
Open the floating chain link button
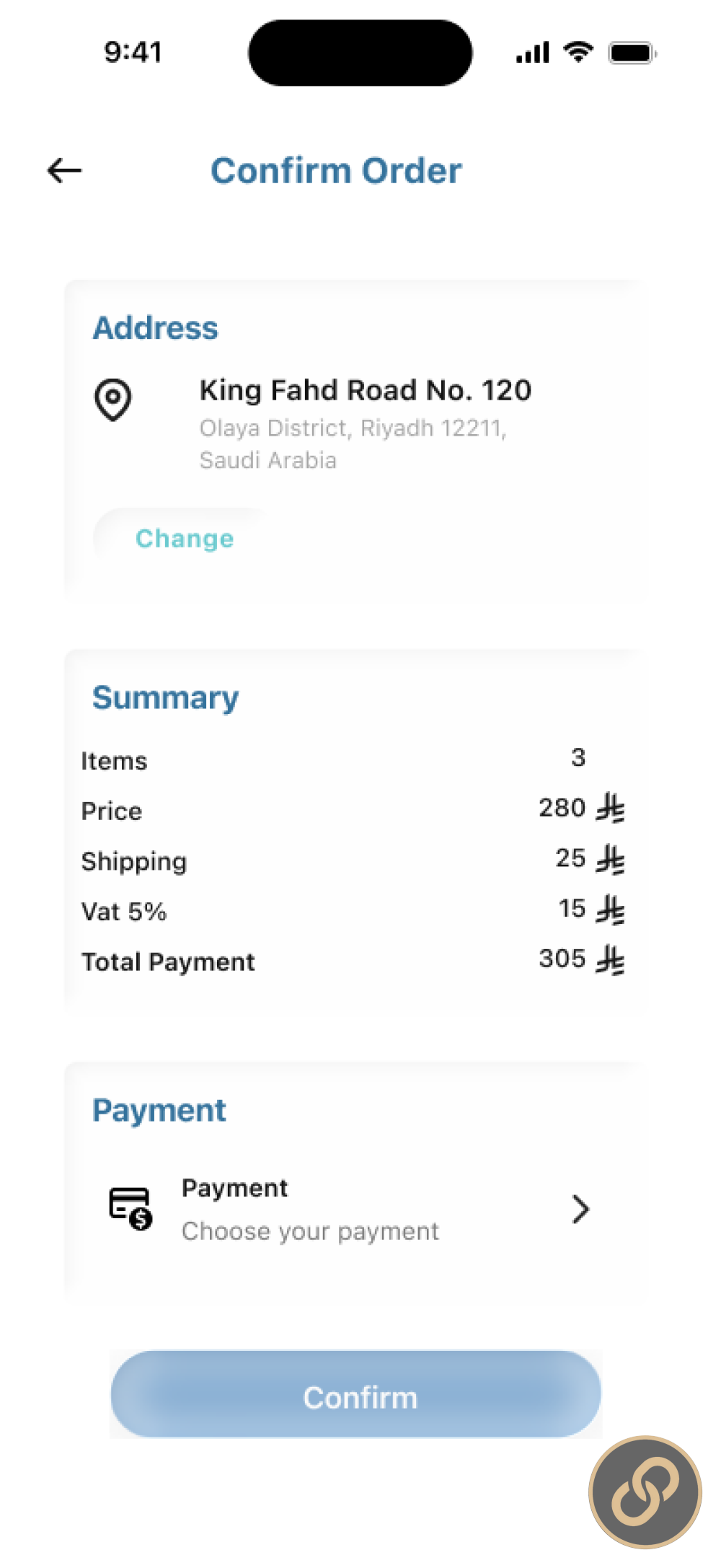click(x=645, y=1492)
